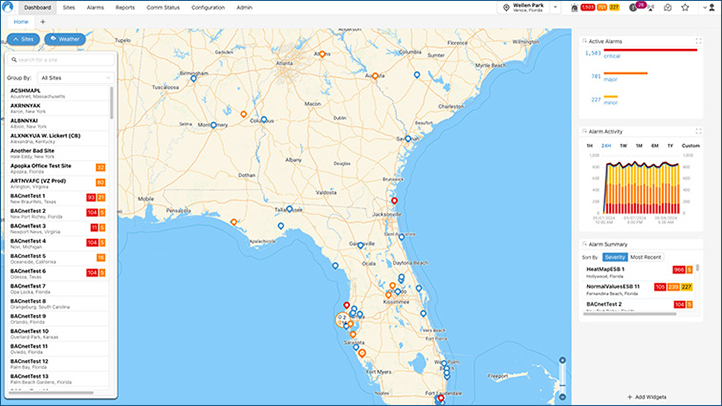Click the Alarm Summary horizontal scrollbar
Viewport: 722px width, 406px height.
click(x=629, y=313)
